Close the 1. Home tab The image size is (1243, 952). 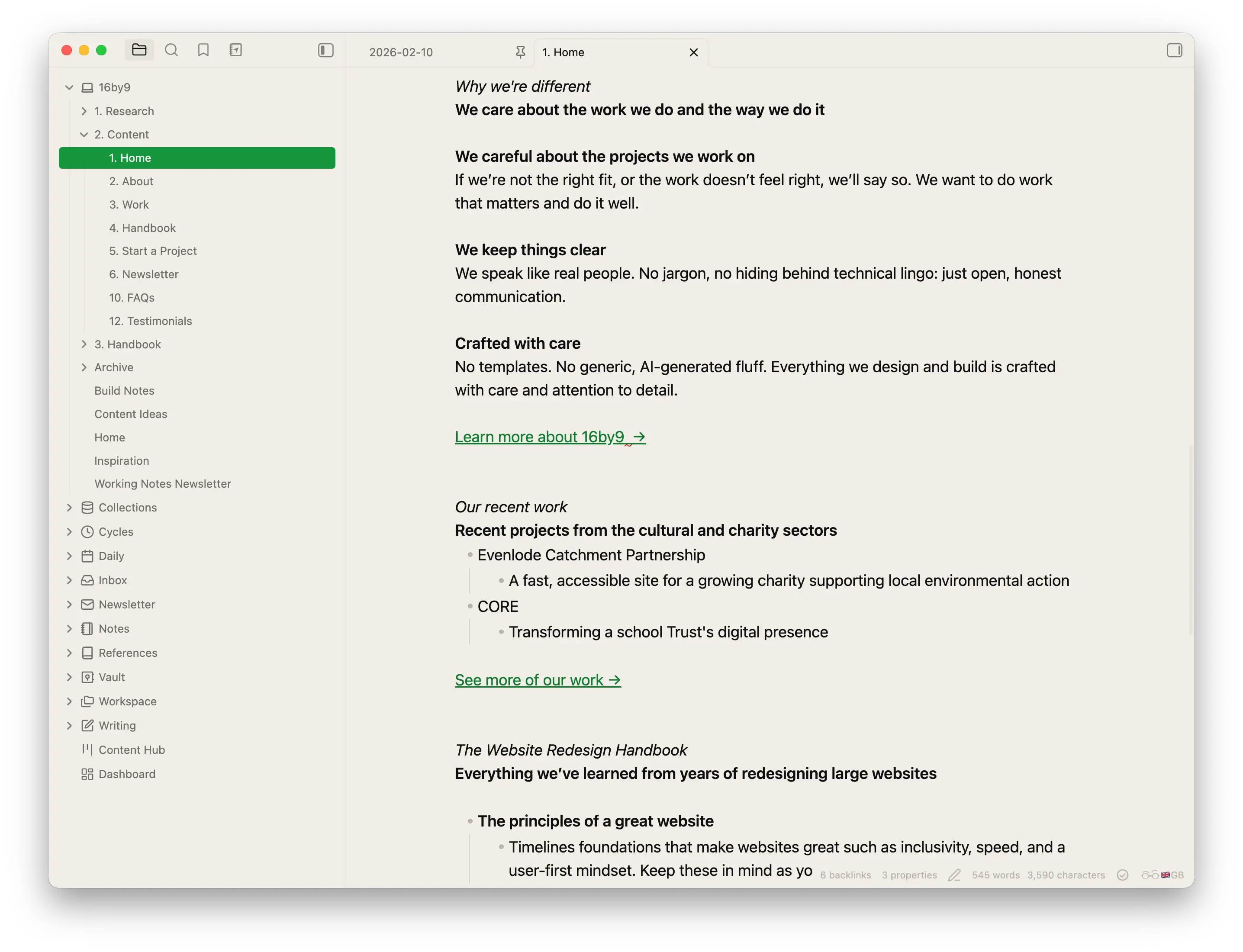[x=693, y=52]
